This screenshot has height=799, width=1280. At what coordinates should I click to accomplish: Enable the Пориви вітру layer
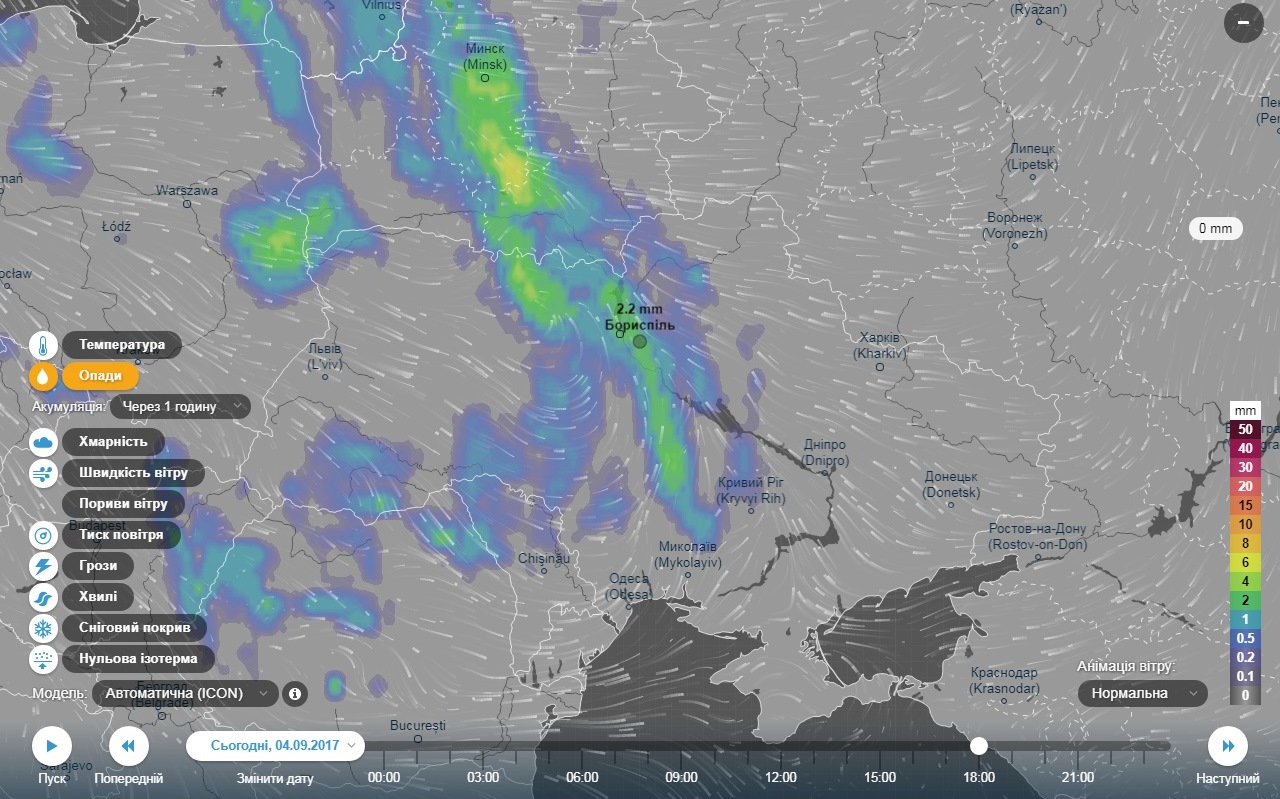pos(123,504)
